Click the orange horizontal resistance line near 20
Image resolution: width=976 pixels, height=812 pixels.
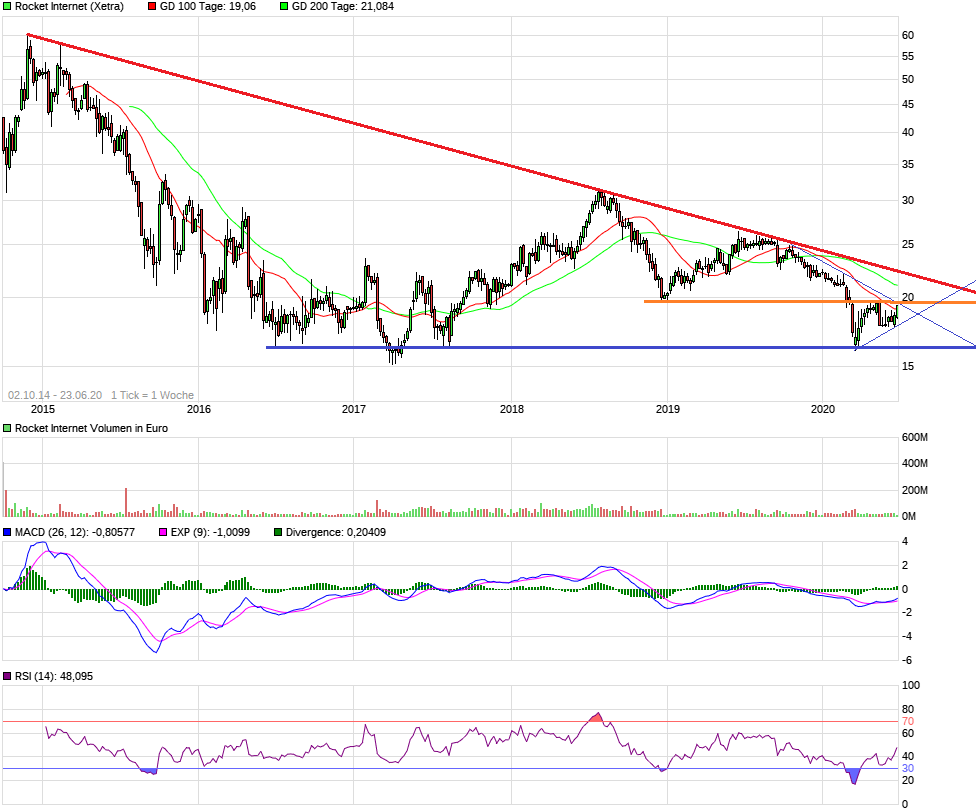(809, 302)
